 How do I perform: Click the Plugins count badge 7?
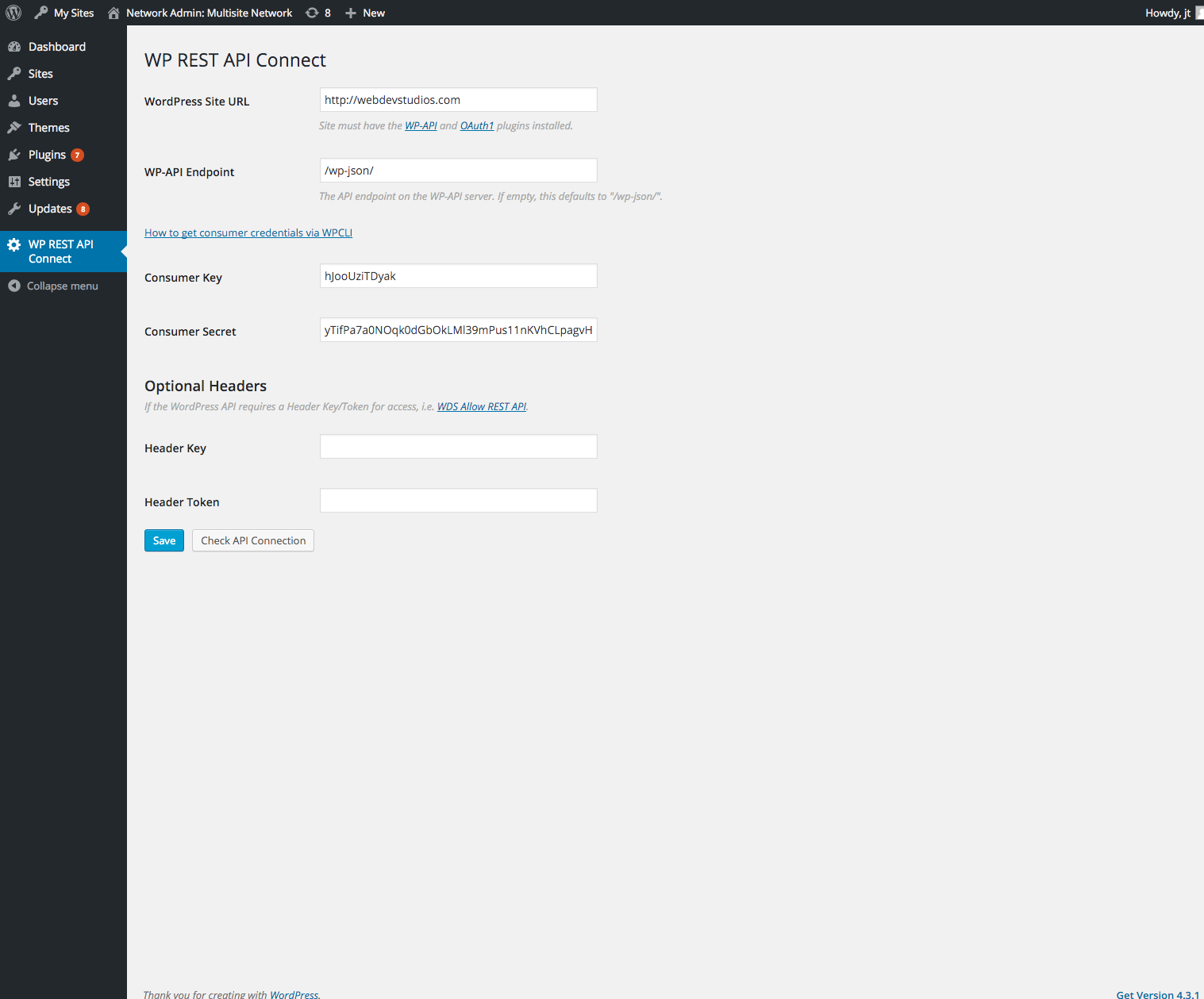[x=77, y=155]
